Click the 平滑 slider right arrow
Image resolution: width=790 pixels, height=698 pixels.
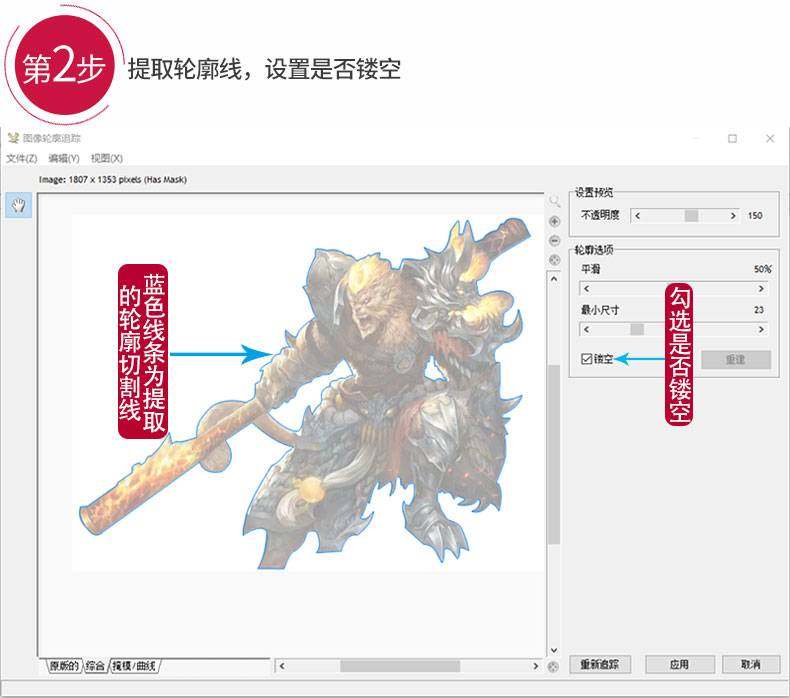click(x=761, y=289)
